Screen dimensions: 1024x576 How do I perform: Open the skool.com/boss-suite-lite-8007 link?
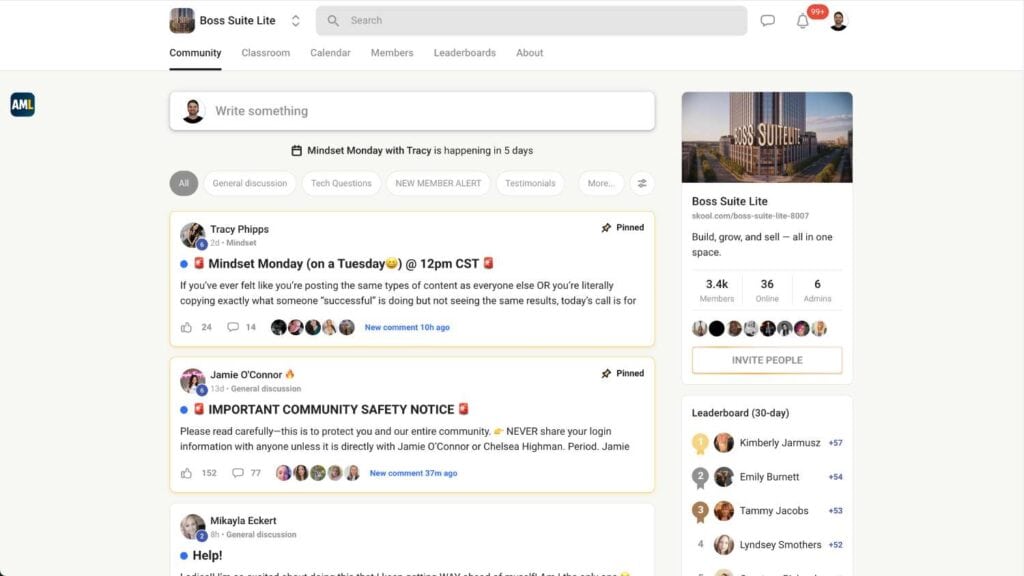point(750,216)
